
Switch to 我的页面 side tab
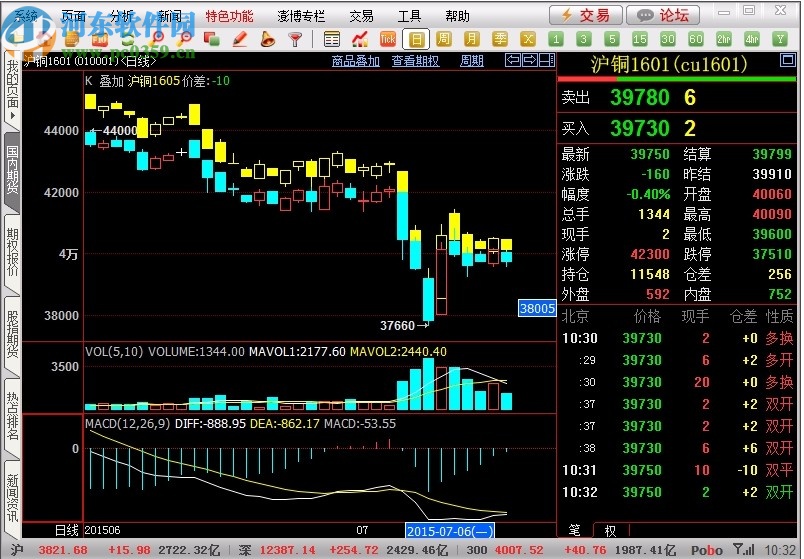[12, 88]
